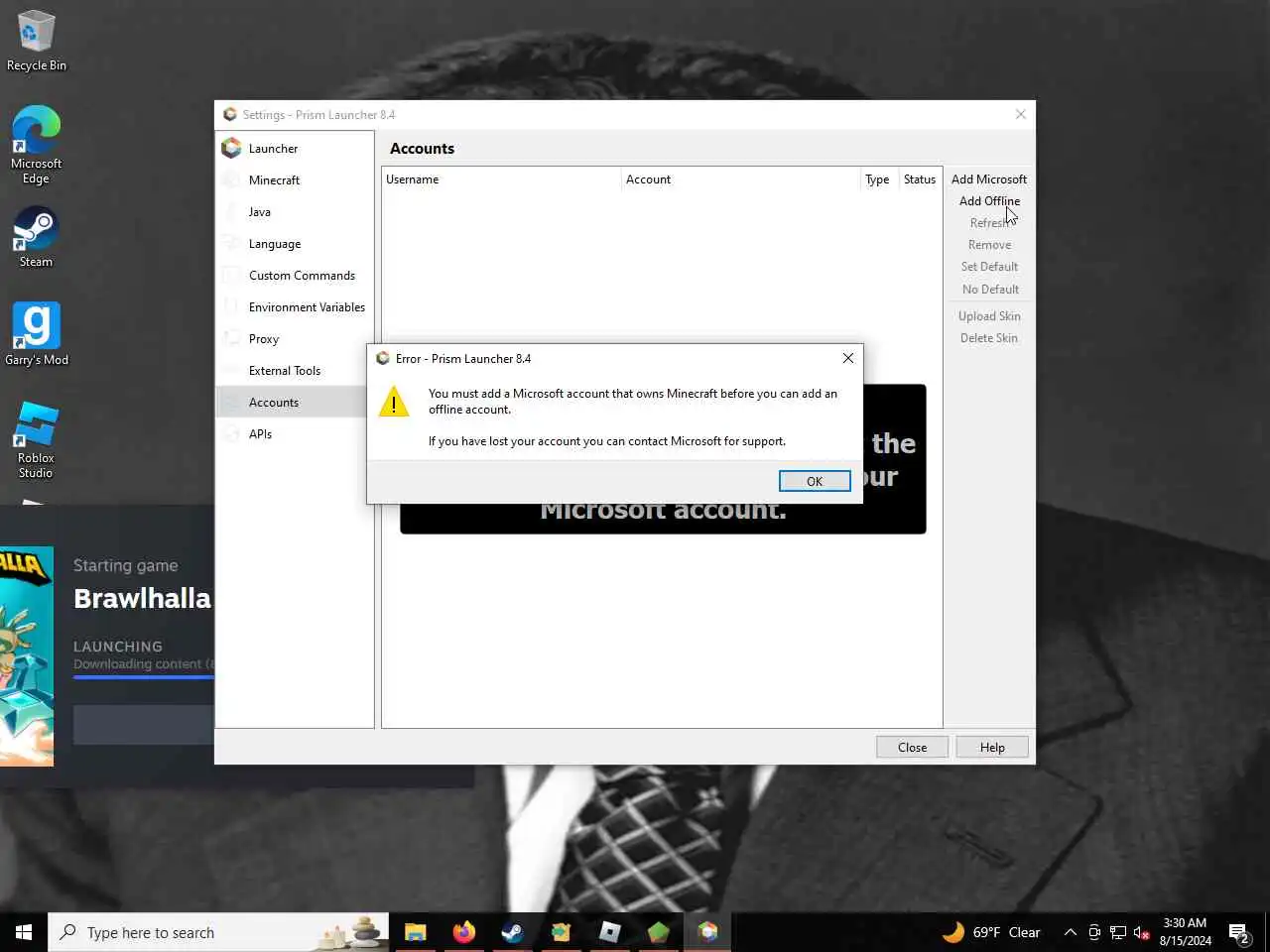Click the Launcher icon in the sidebar
Viewport: 1270px width, 952px height.
231,149
